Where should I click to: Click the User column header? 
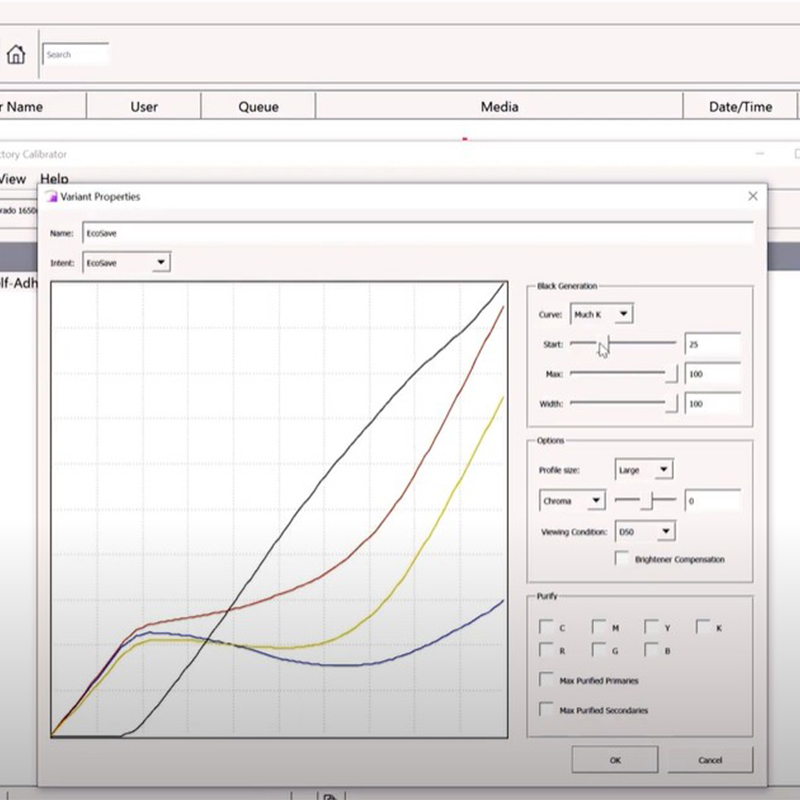tap(144, 107)
